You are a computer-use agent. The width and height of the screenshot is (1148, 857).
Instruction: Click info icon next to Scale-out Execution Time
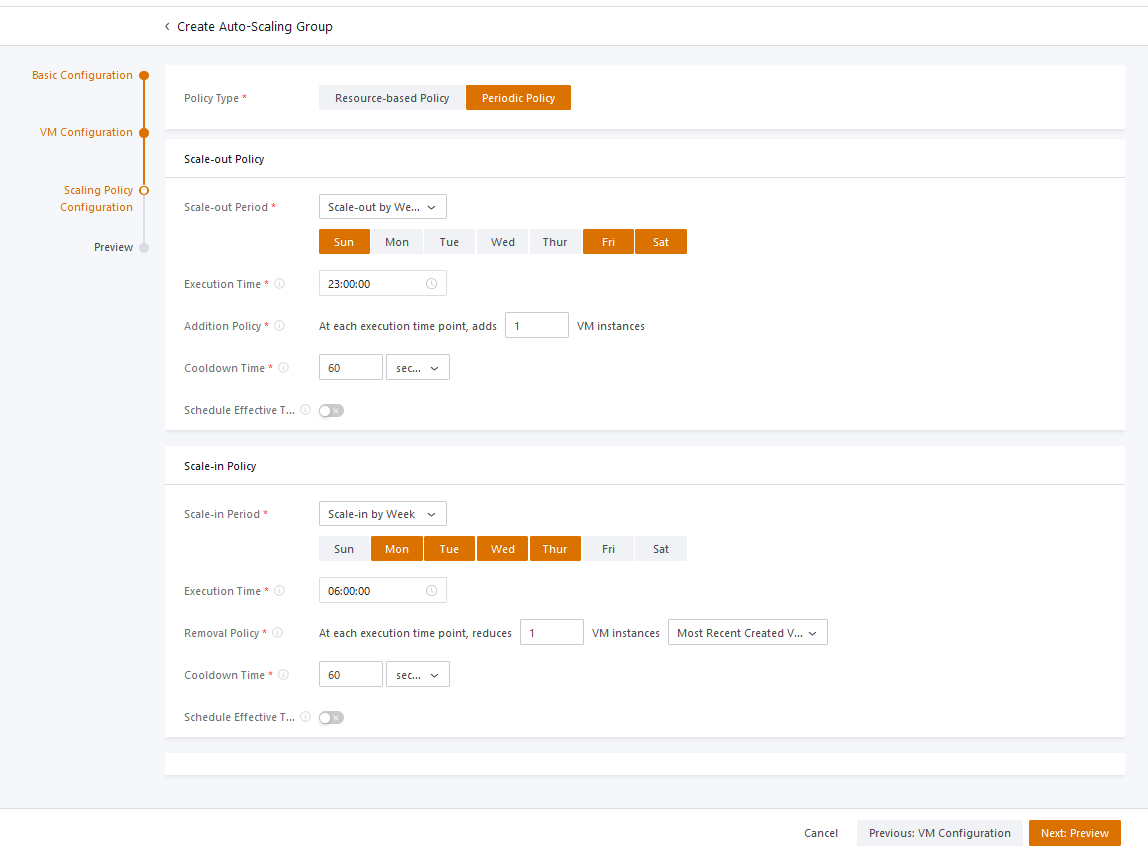pyautogui.click(x=279, y=284)
